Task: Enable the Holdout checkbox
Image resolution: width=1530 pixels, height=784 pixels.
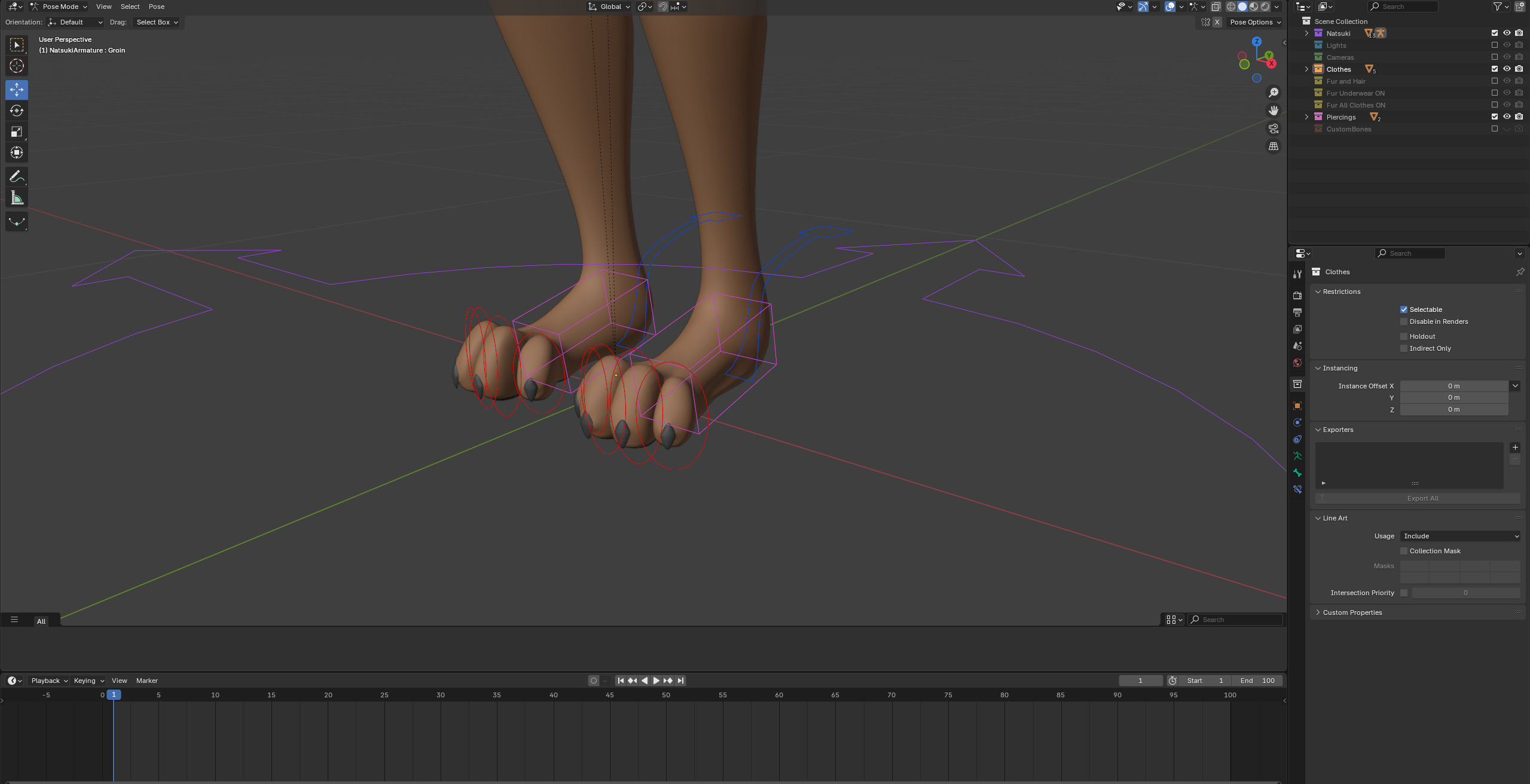Action: pos(1404,336)
